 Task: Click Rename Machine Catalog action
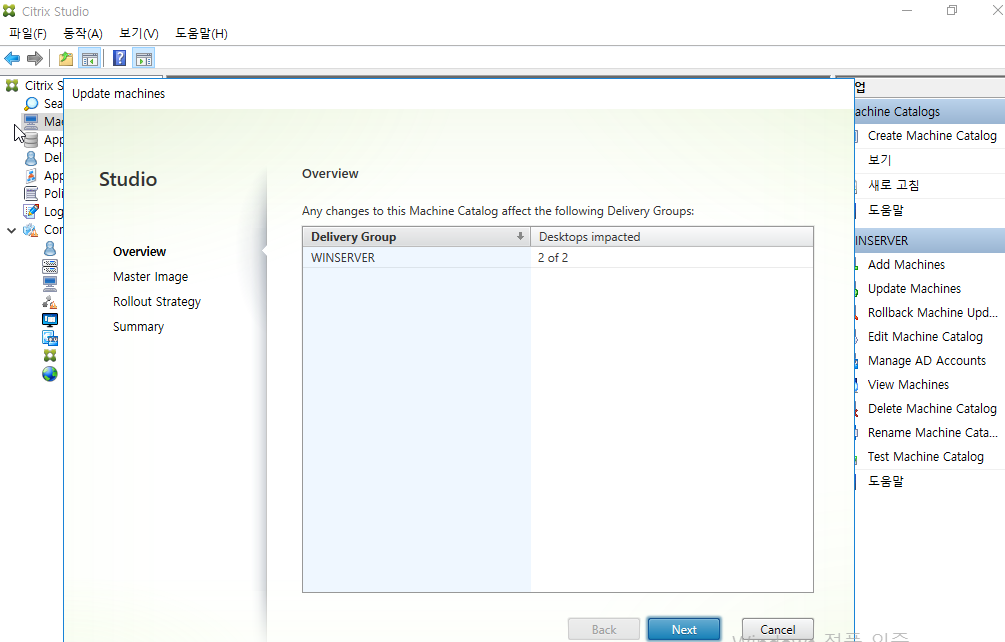933,433
